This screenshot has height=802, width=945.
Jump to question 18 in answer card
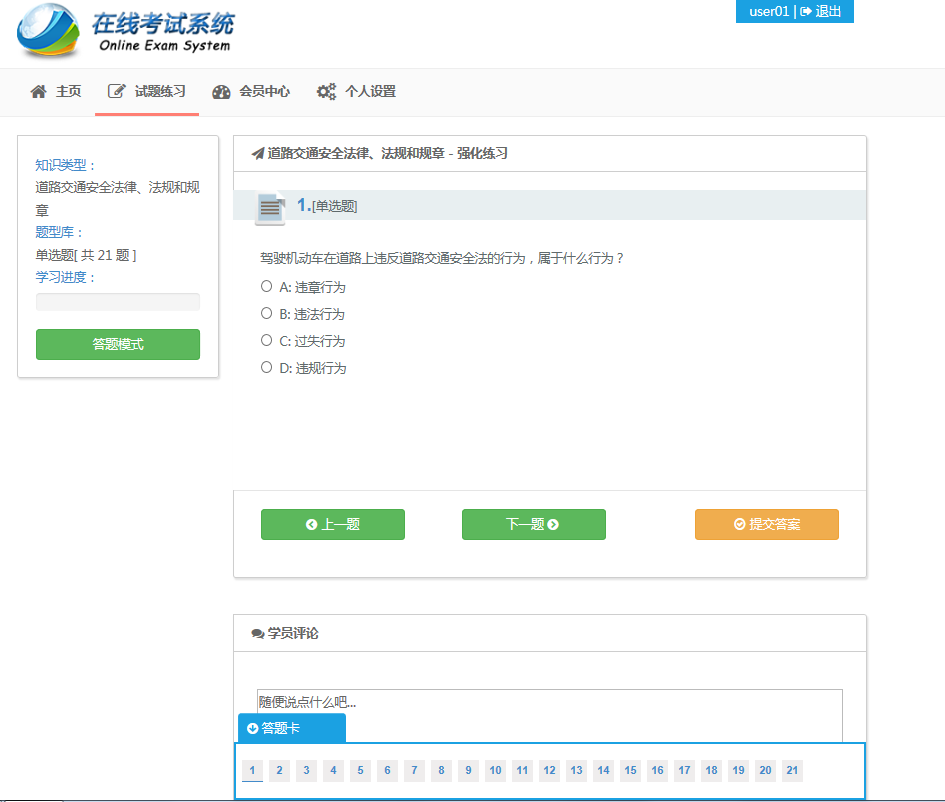click(712, 770)
